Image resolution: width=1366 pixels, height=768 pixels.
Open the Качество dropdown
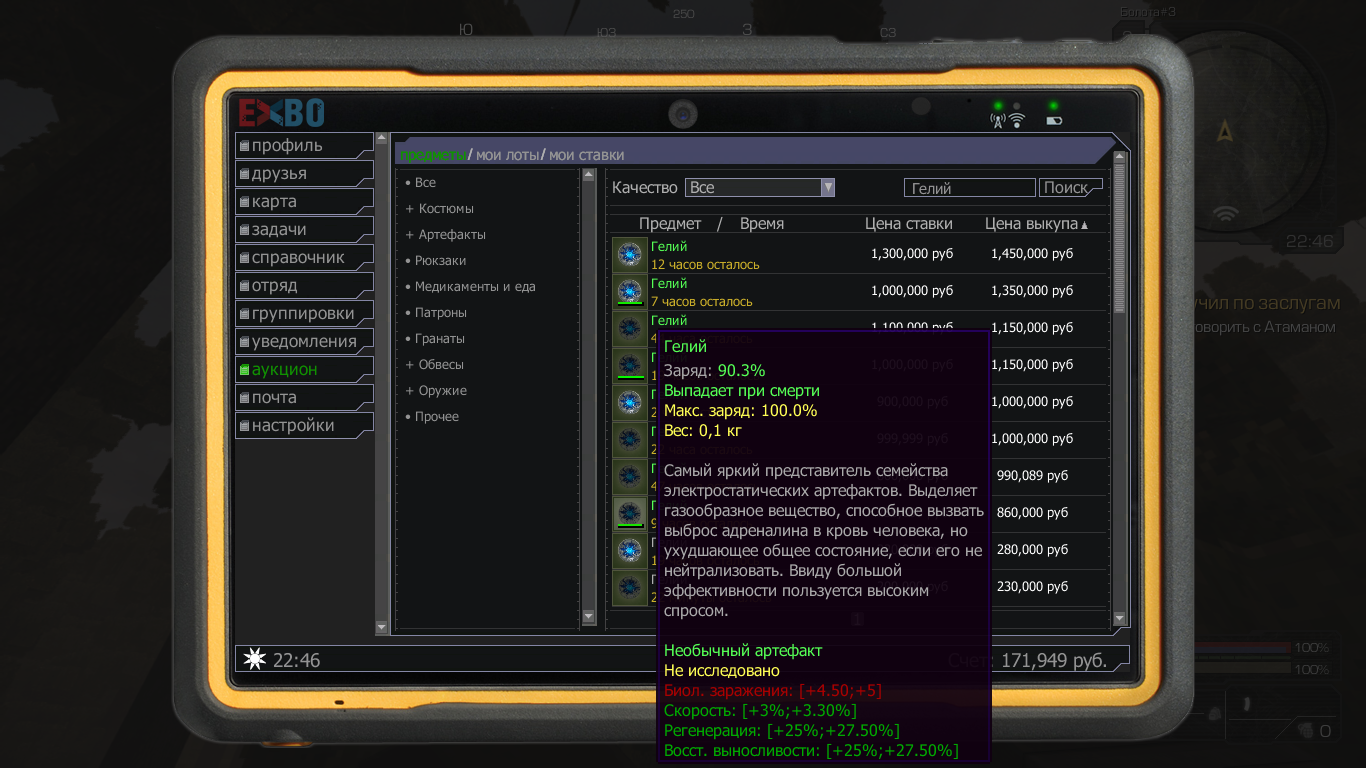pos(760,187)
